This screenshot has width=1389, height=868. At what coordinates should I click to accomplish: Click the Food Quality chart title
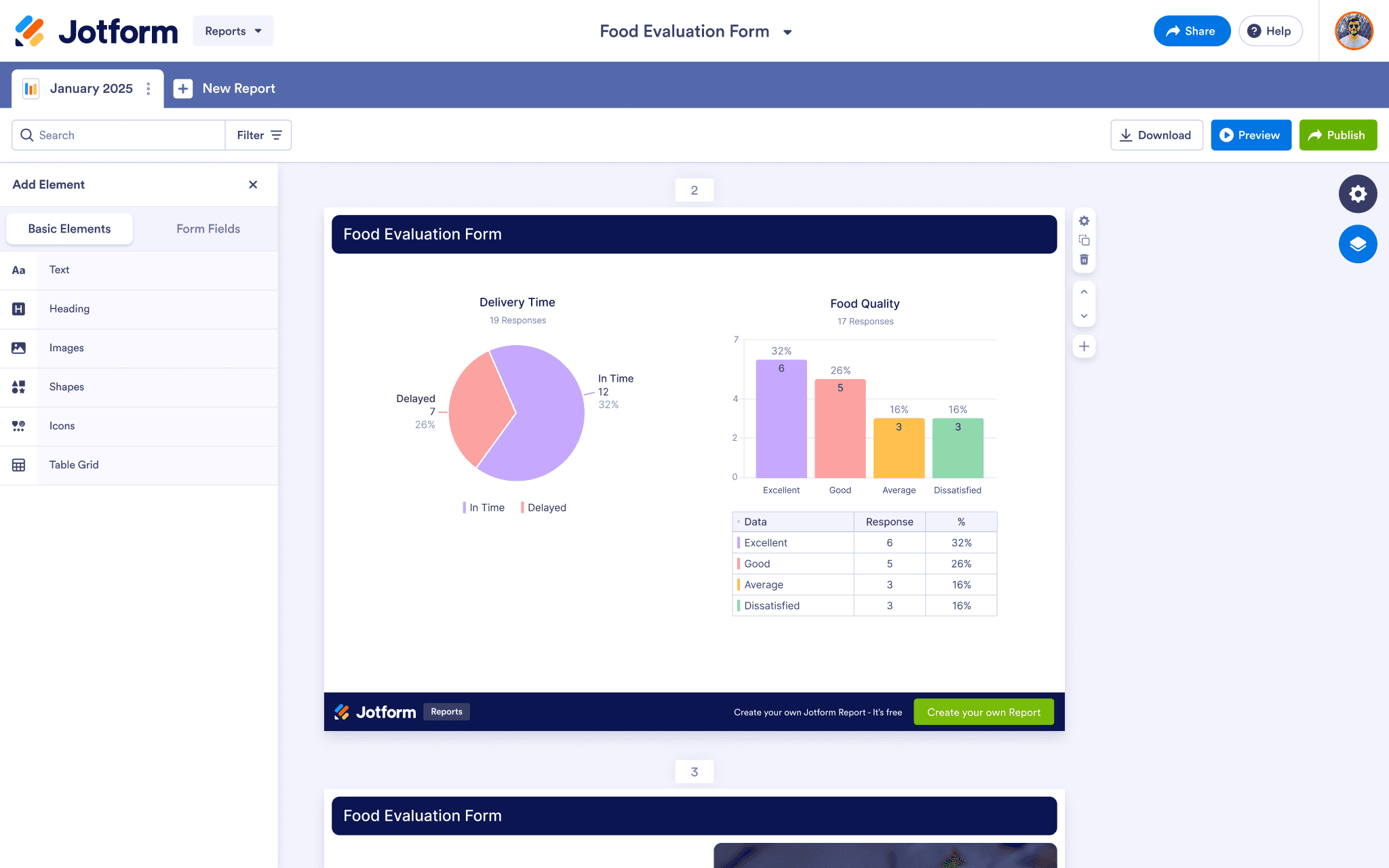click(x=865, y=304)
